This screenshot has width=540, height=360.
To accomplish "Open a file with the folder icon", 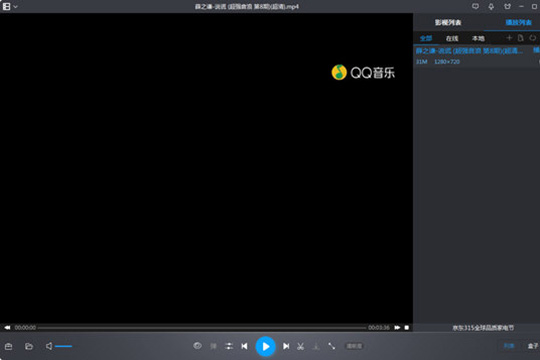I will (x=29, y=346).
